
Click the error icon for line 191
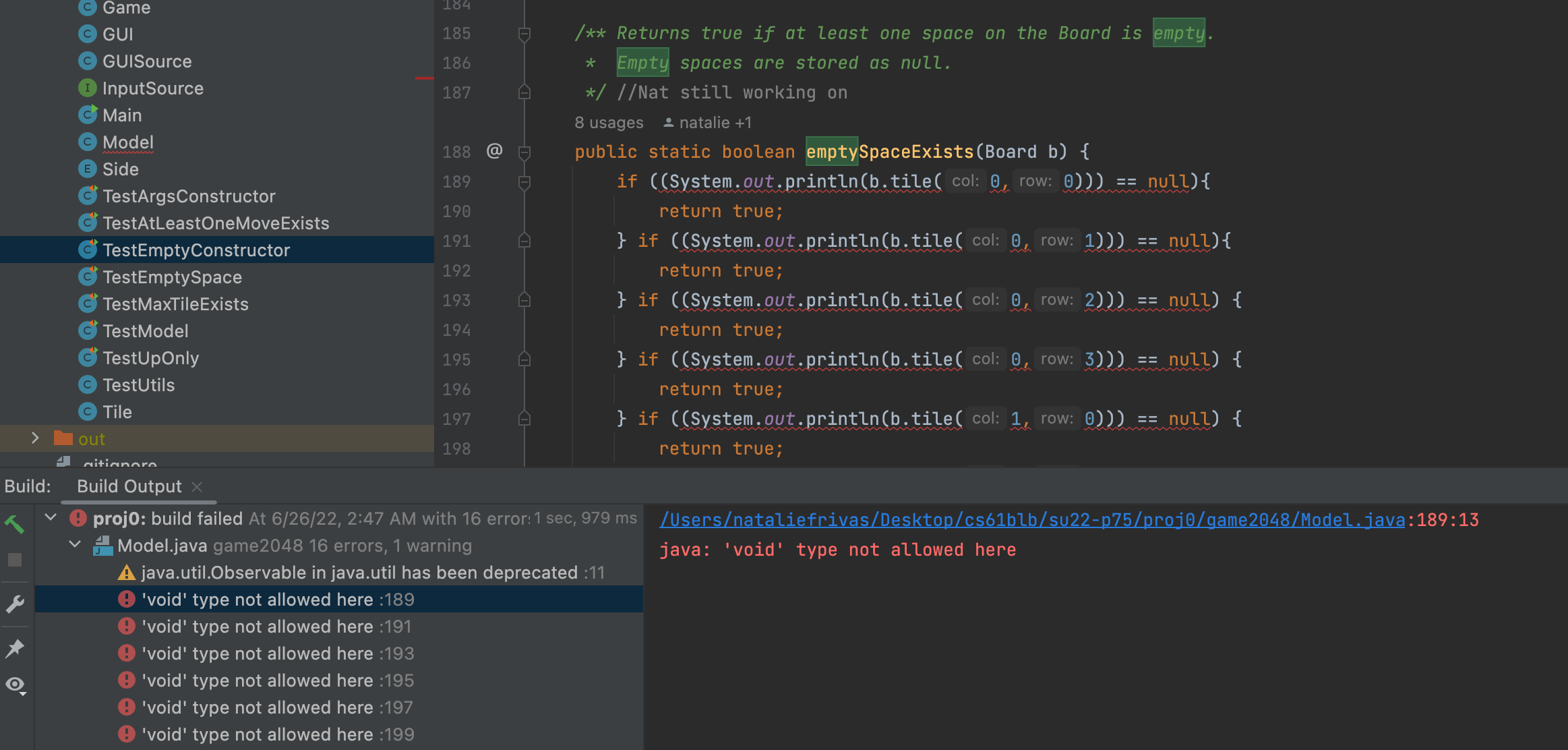pos(126,626)
